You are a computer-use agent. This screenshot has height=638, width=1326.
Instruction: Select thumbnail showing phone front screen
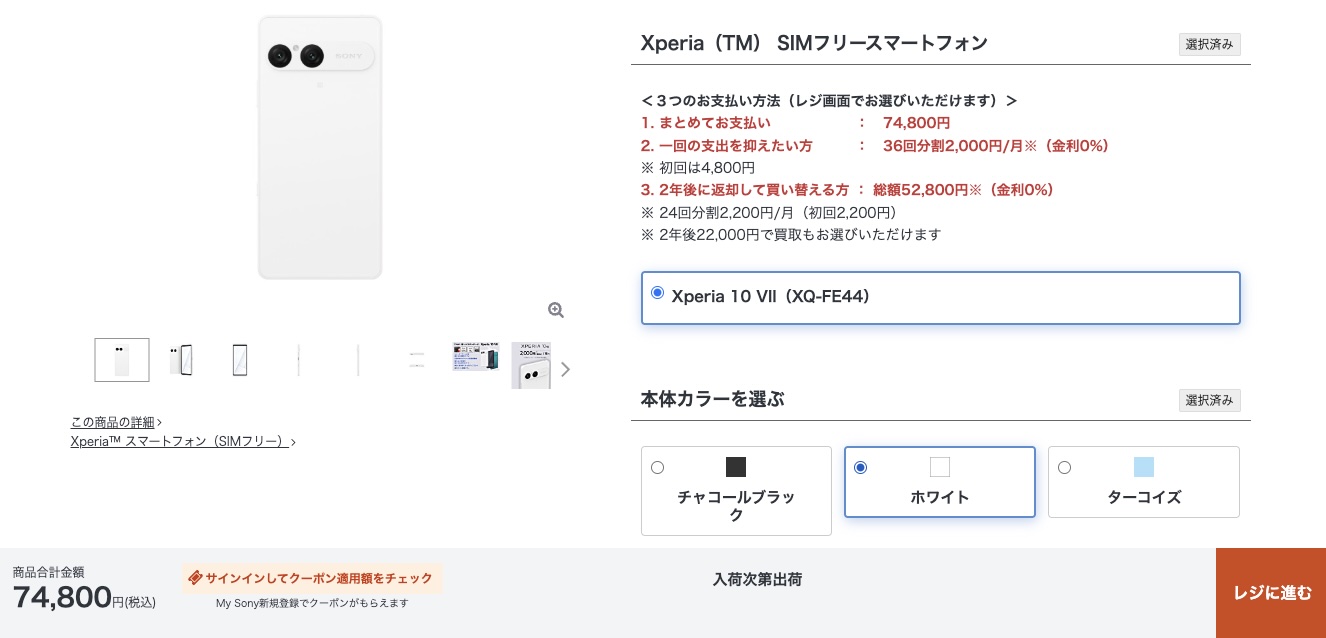[240, 360]
